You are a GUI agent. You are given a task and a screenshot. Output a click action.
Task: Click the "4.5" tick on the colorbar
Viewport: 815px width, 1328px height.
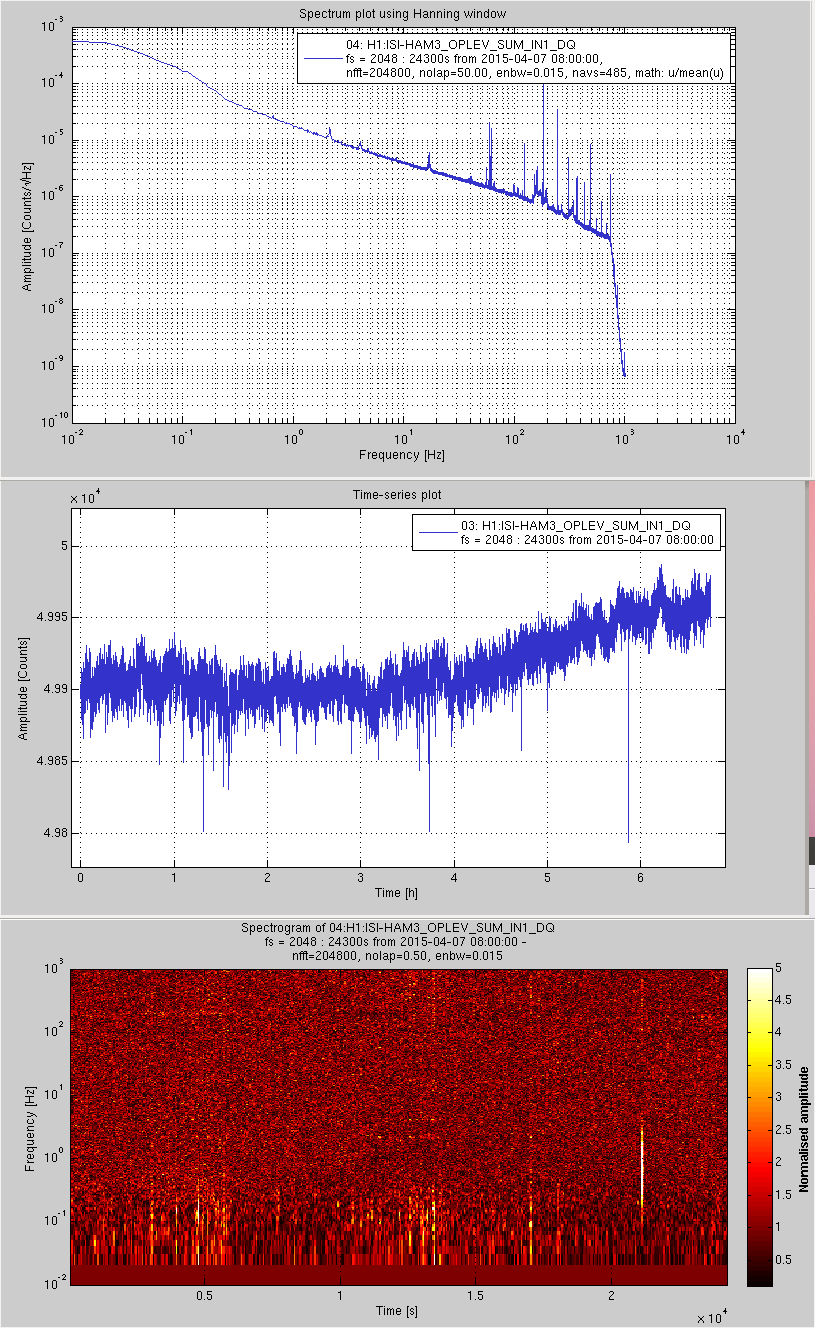[x=783, y=1000]
